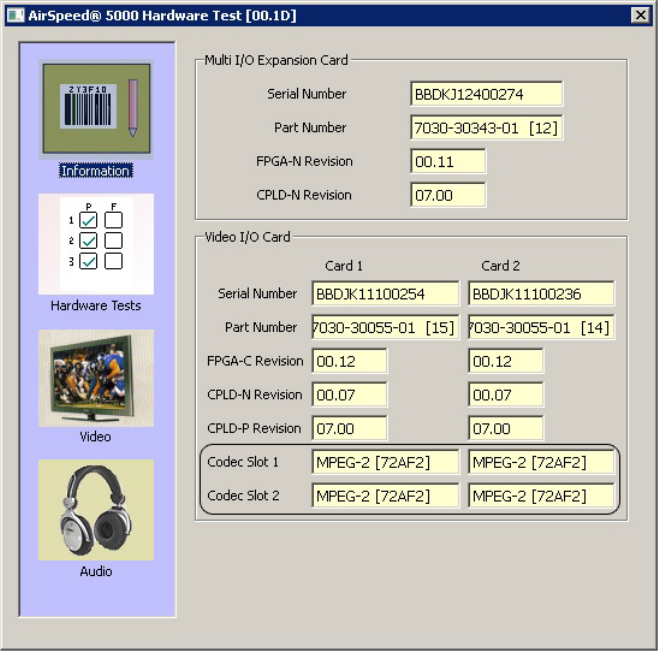Open the Information barcode icon

96,109
